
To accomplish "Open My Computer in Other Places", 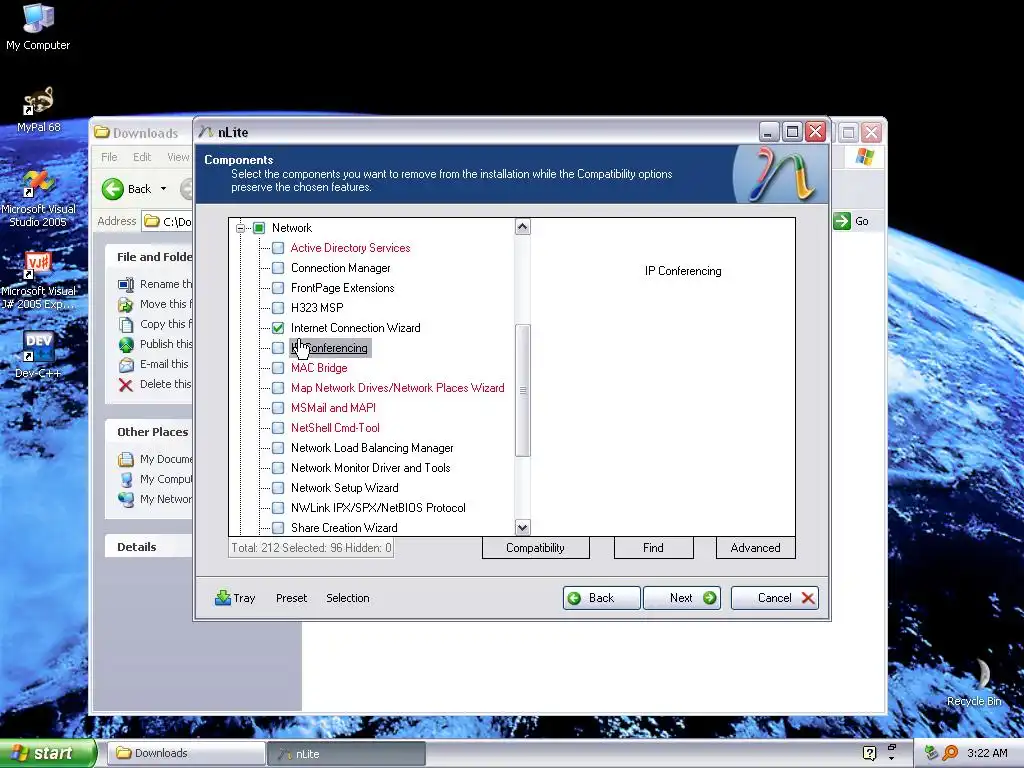I will pos(155,479).
